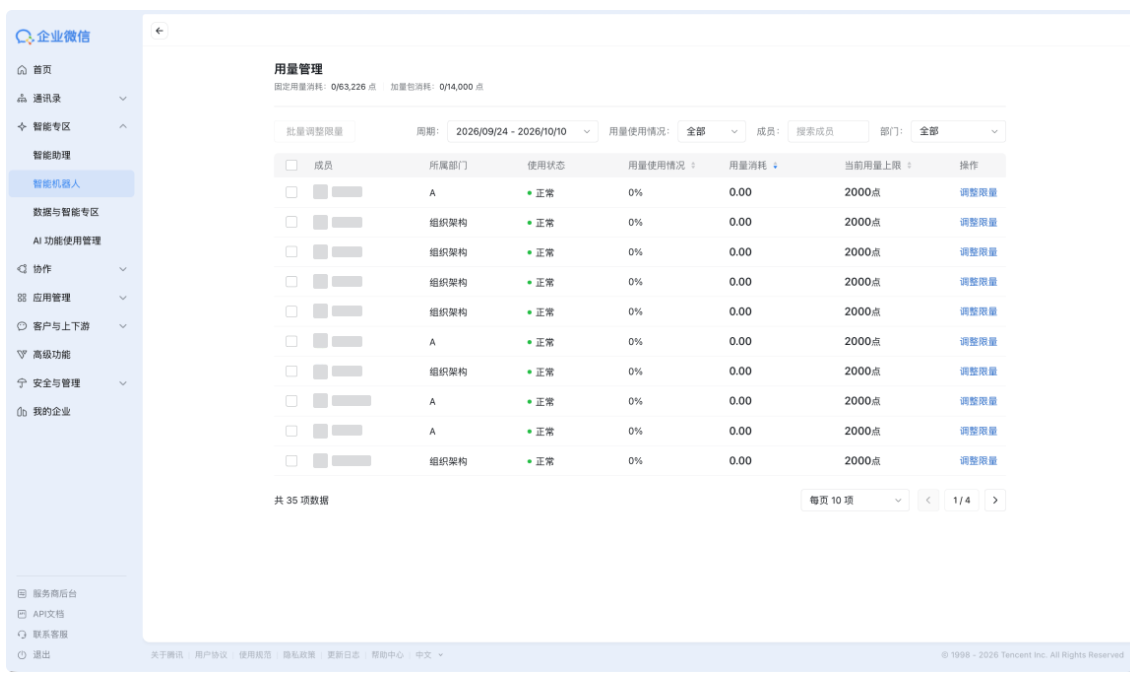The height and width of the screenshot is (676, 1130).
Task: Toggle the select-all checkbox in table header
Action: (x=291, y=166)
